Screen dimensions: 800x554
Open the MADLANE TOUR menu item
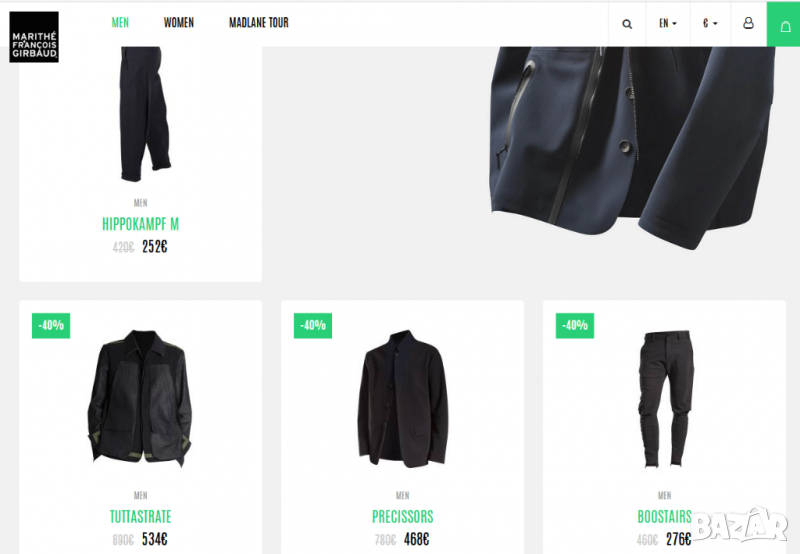click(259, 22)
